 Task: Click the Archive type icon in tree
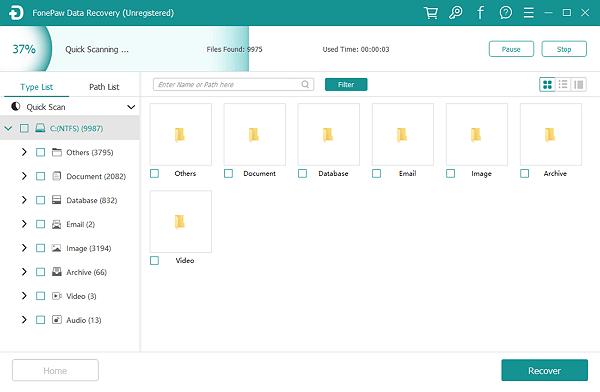tap(57, 272)
